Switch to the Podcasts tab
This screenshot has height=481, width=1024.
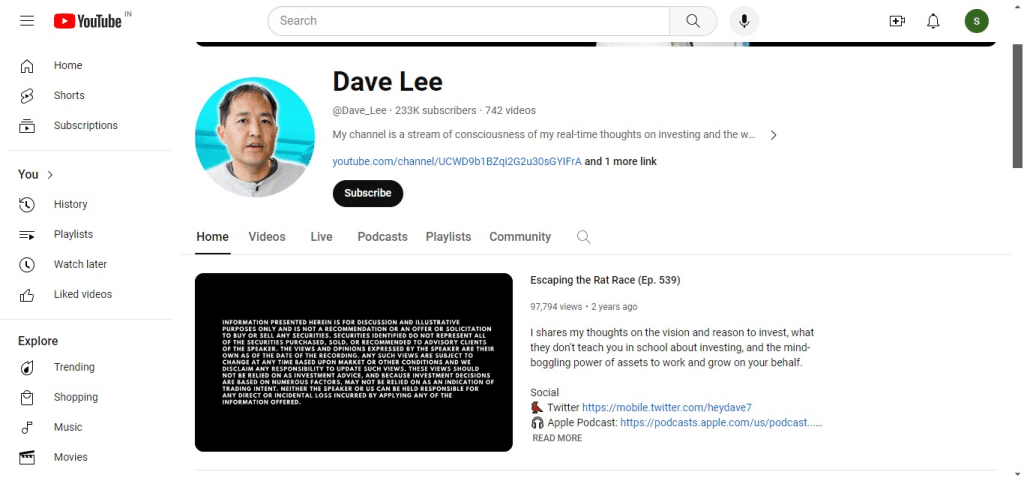[382, 237]
